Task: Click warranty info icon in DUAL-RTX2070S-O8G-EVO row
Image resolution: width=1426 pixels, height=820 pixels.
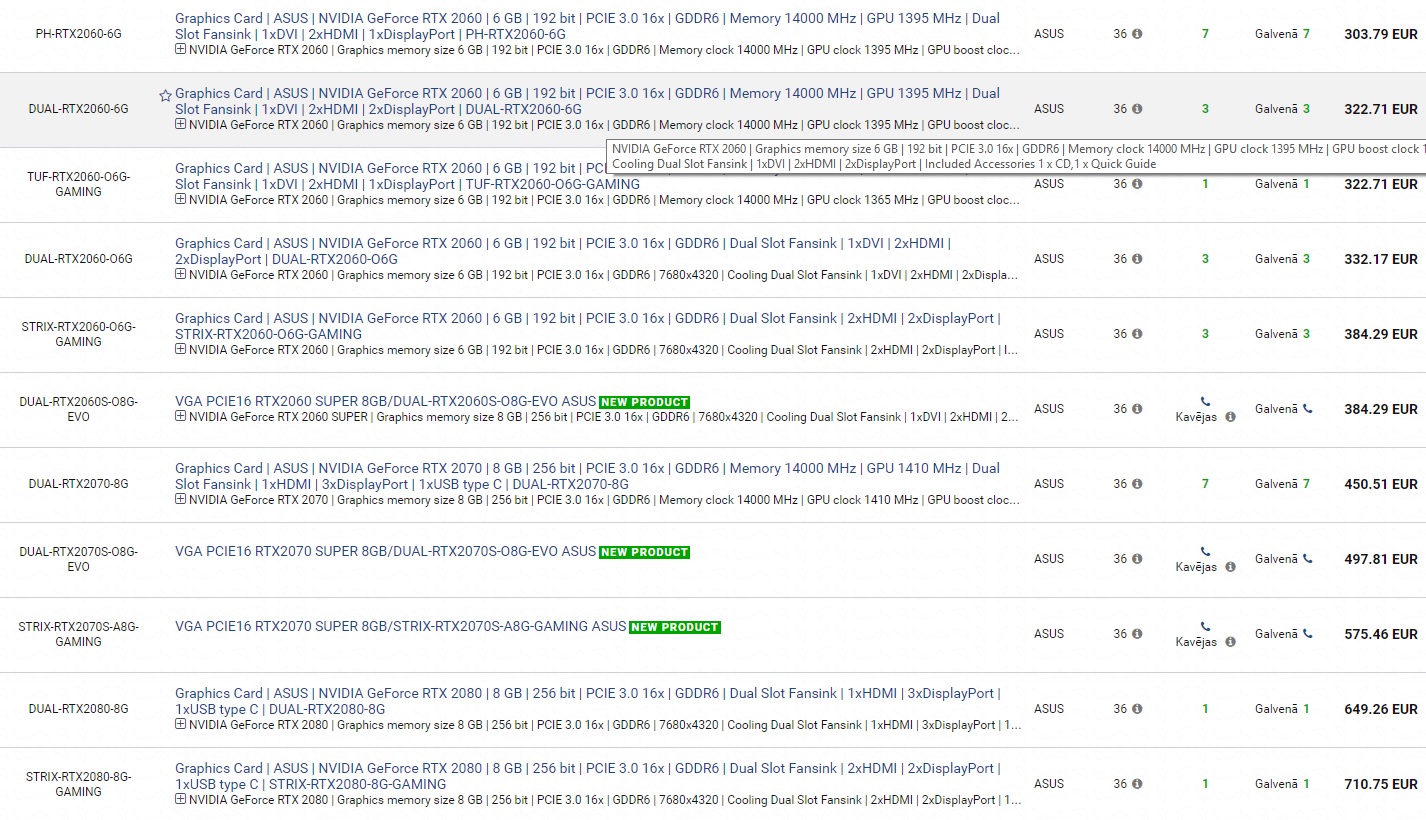Action: (x=1137, y=559)
